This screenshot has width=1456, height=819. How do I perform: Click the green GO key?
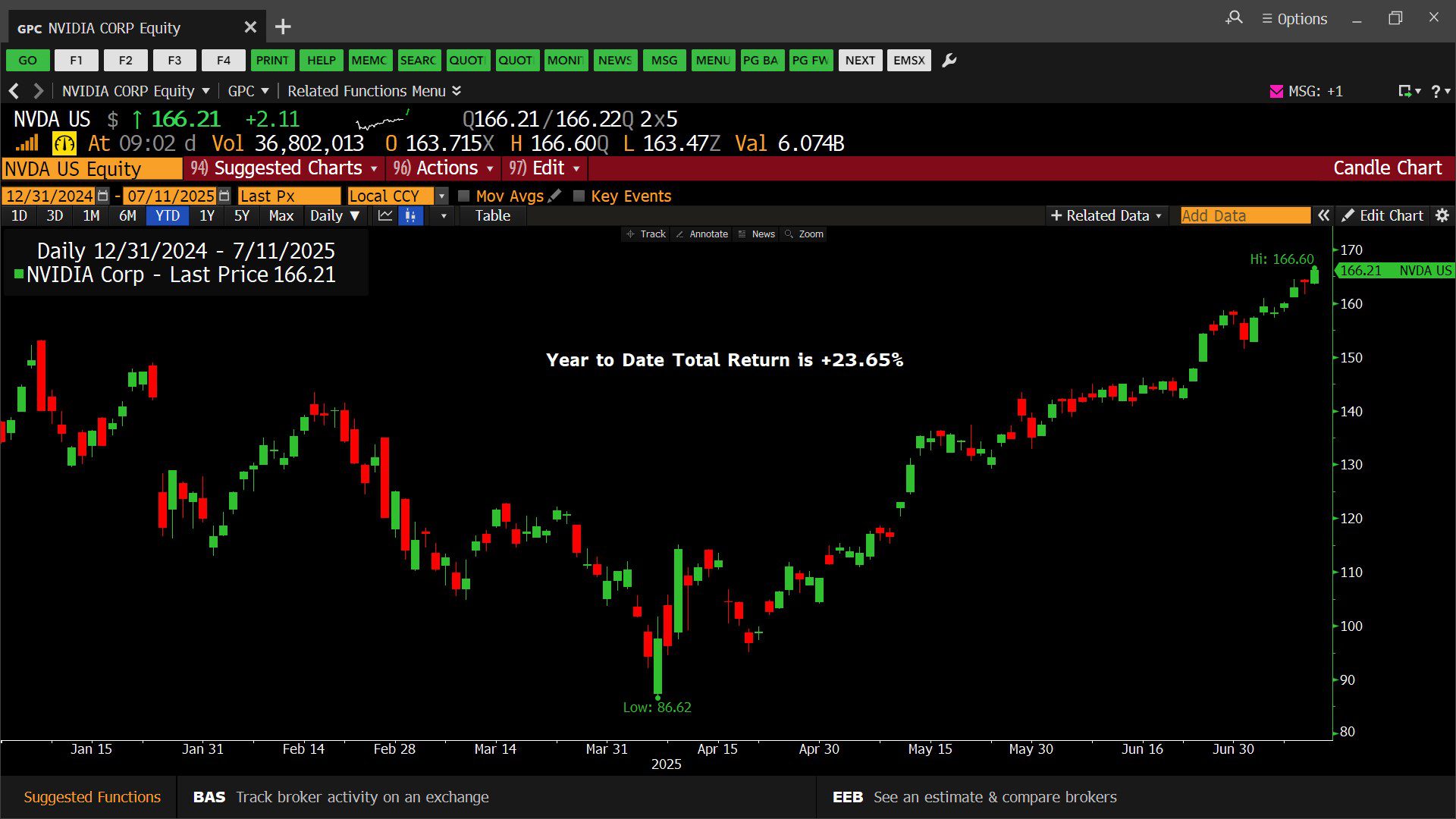pos(27,60)
